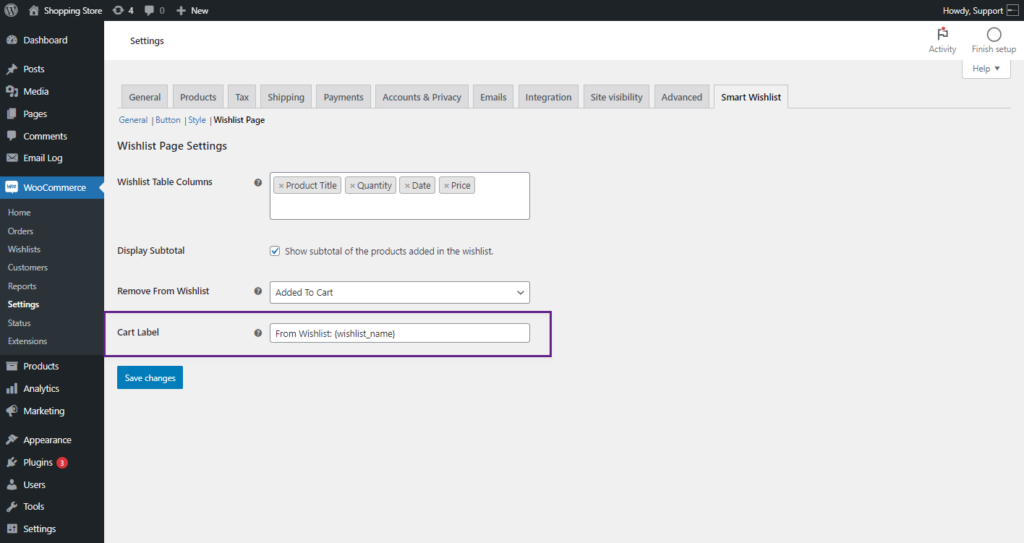This screenshot has width=1024, height=543.
Task: Click Appearance brush icon
Action: [x=12, y=440]
